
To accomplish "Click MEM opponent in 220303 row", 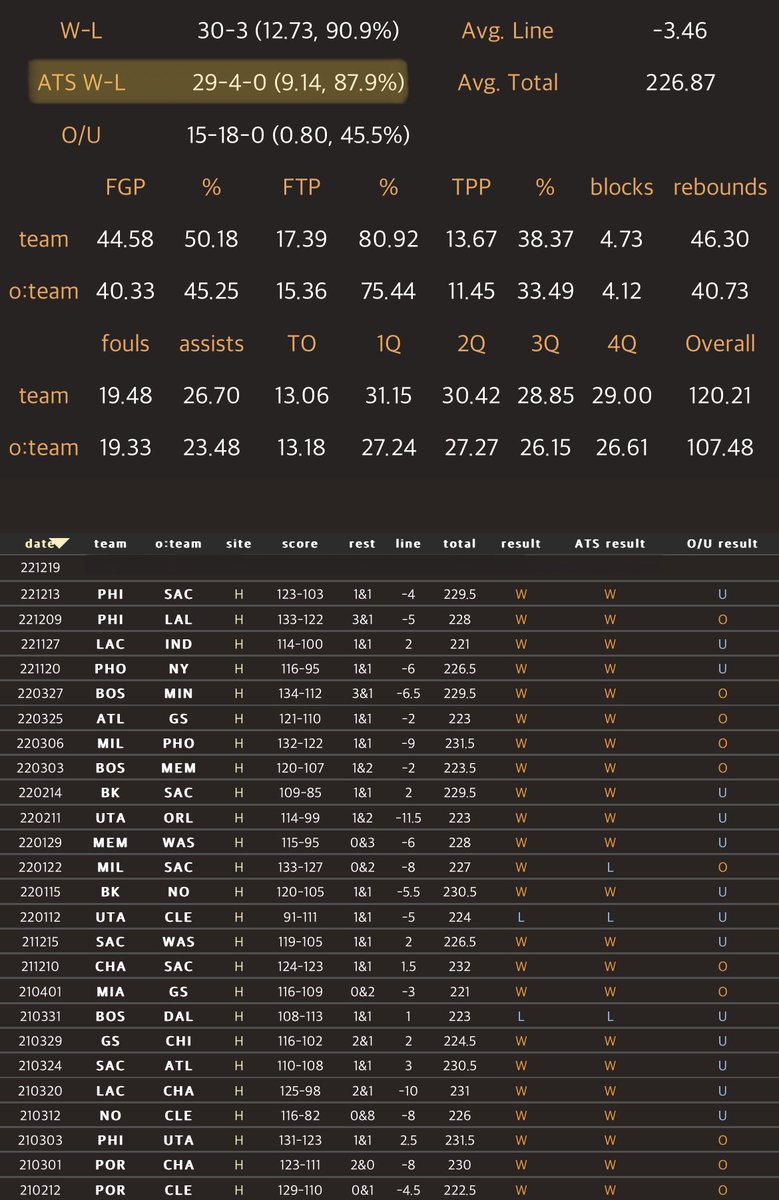I will tap(179, 769).
